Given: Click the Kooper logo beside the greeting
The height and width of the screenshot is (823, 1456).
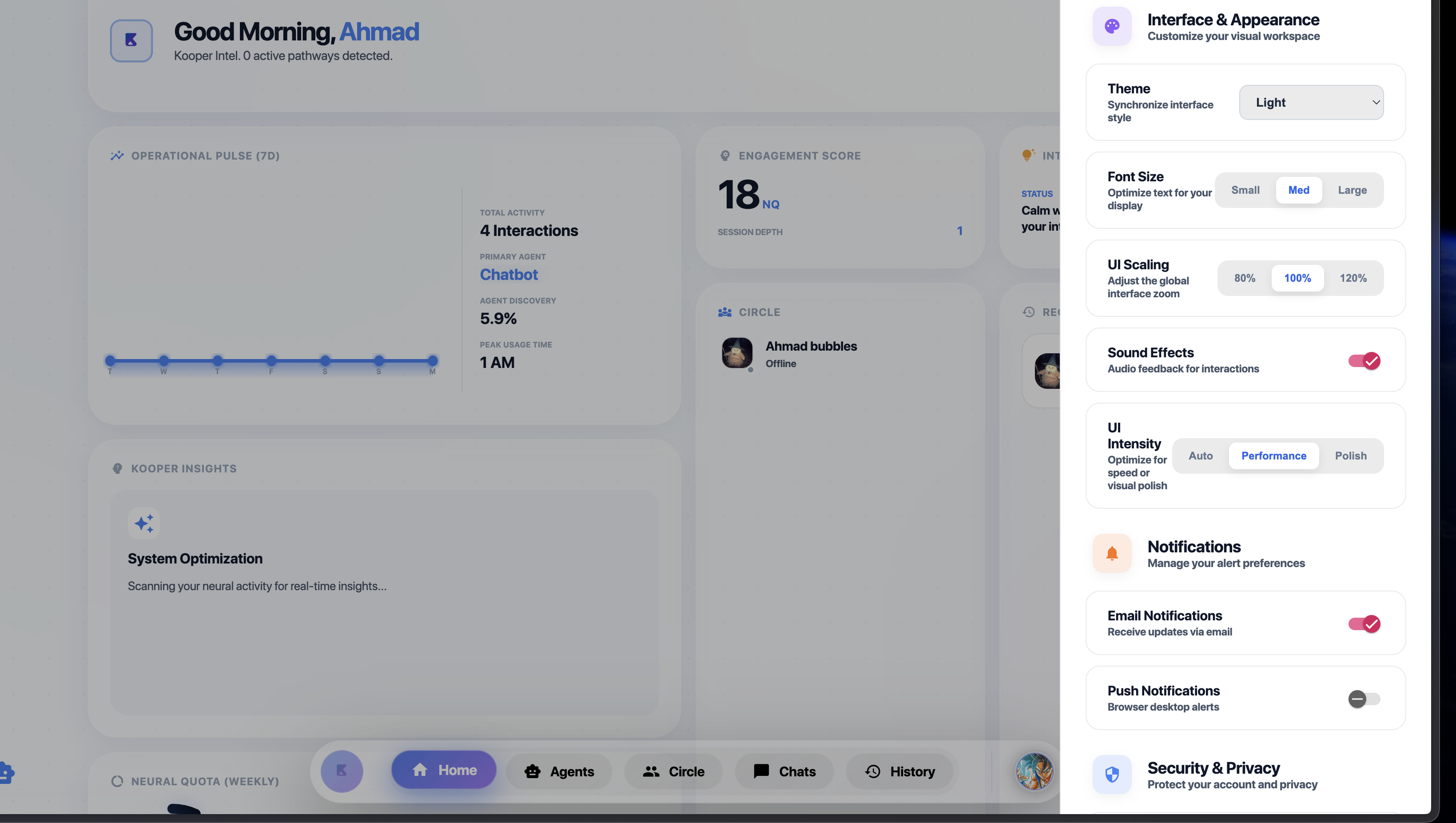Looking at the screenshot, I should (131, 41).
